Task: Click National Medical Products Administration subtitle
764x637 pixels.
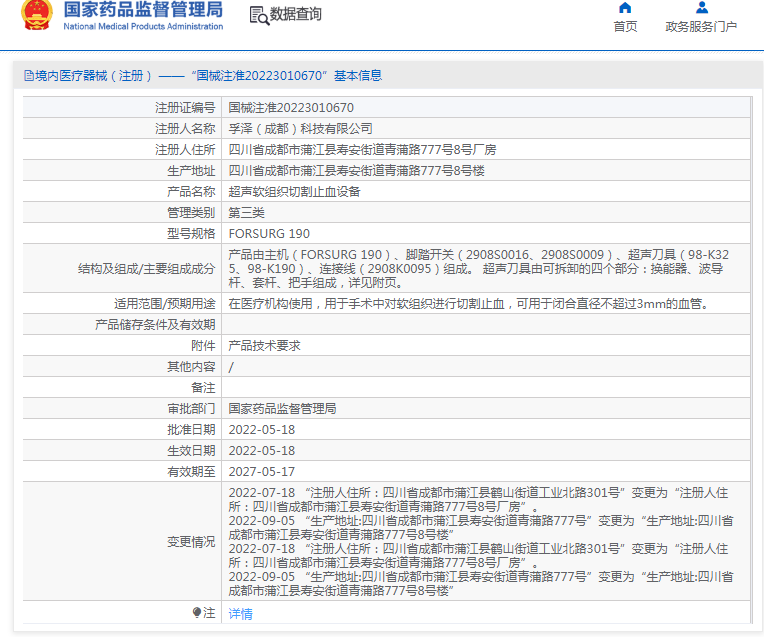Action: point(143,26)
